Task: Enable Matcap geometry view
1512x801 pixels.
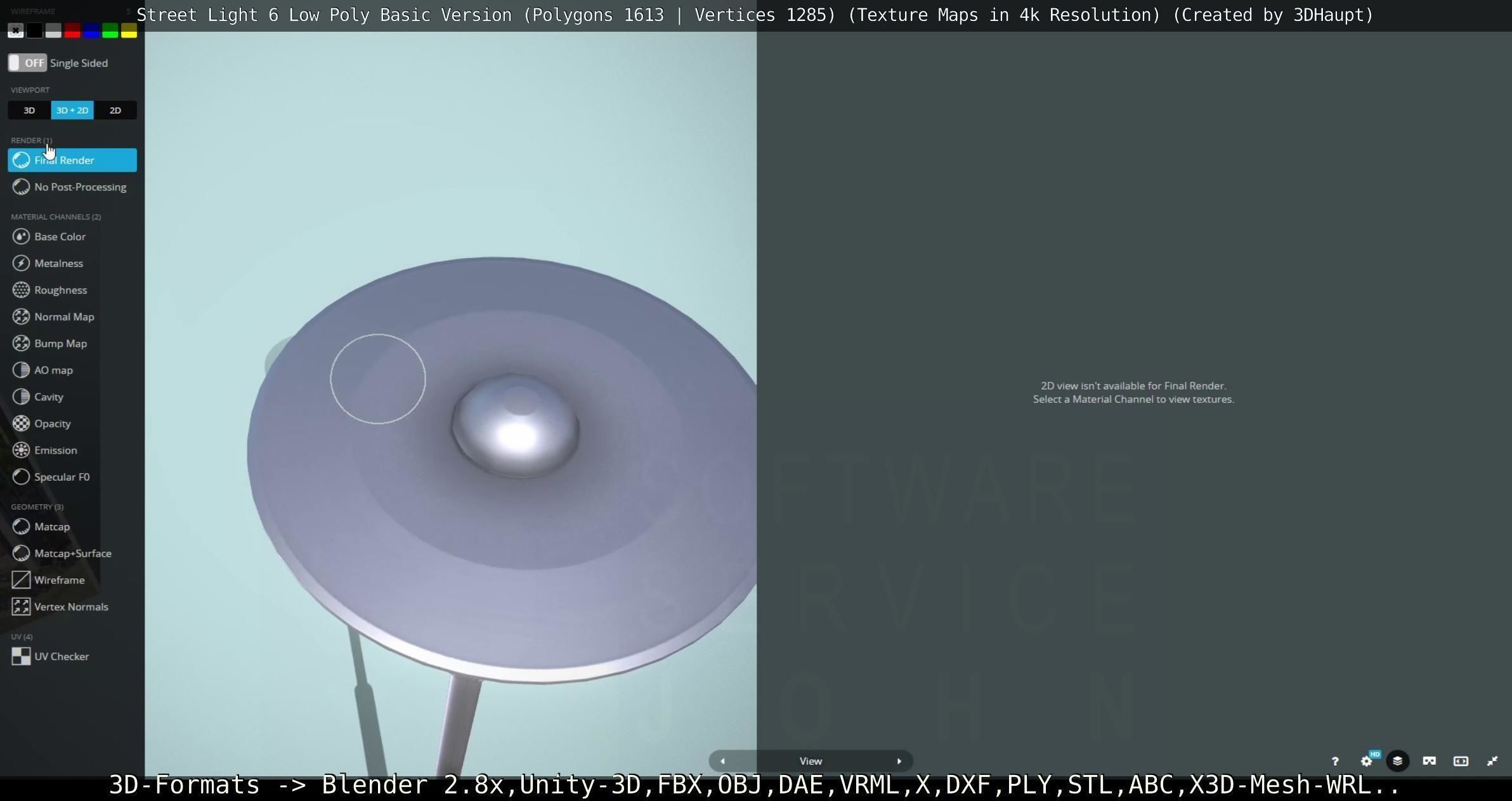Action: 72,526
